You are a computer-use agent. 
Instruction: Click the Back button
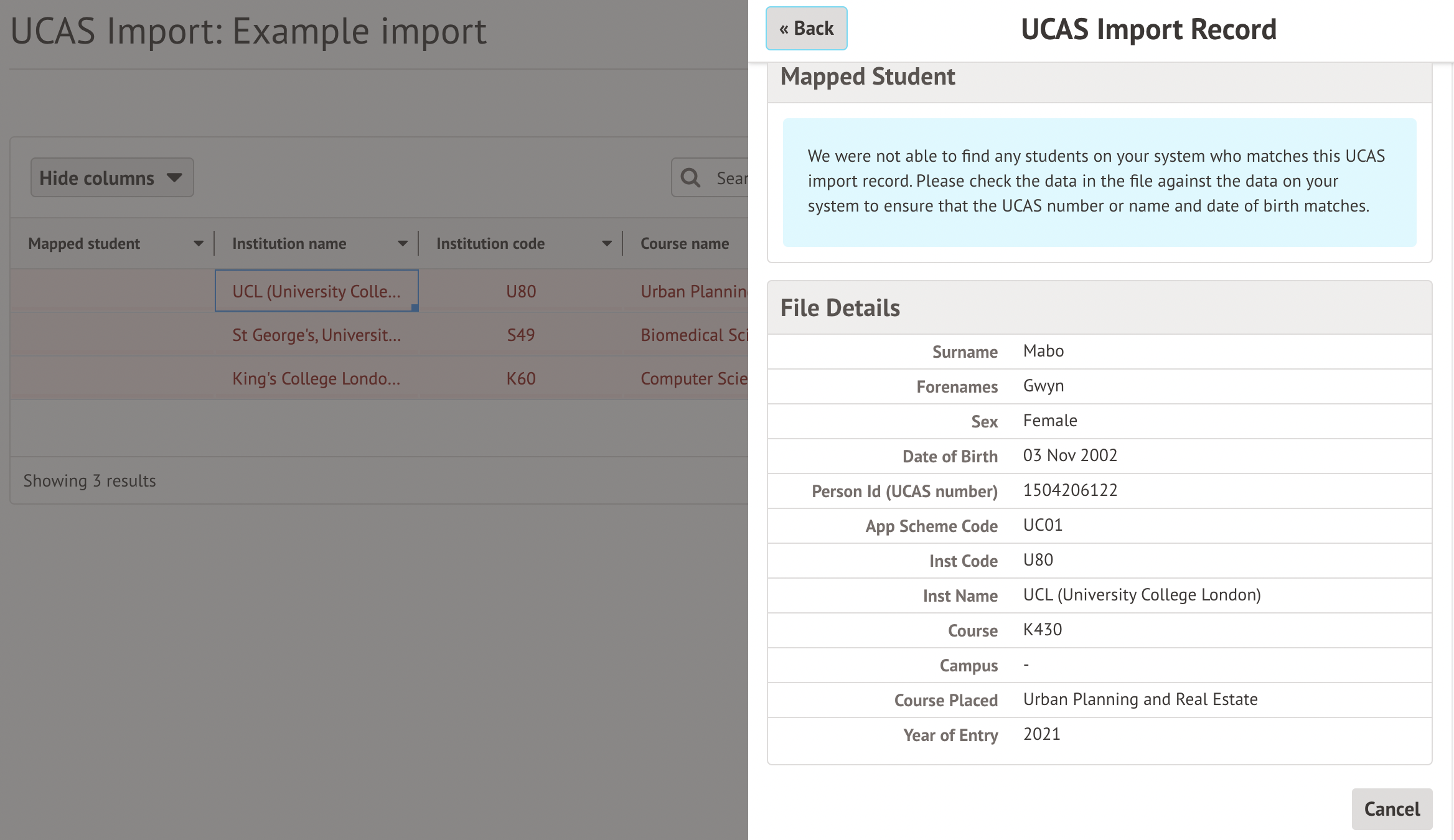[x=806, y=29]
